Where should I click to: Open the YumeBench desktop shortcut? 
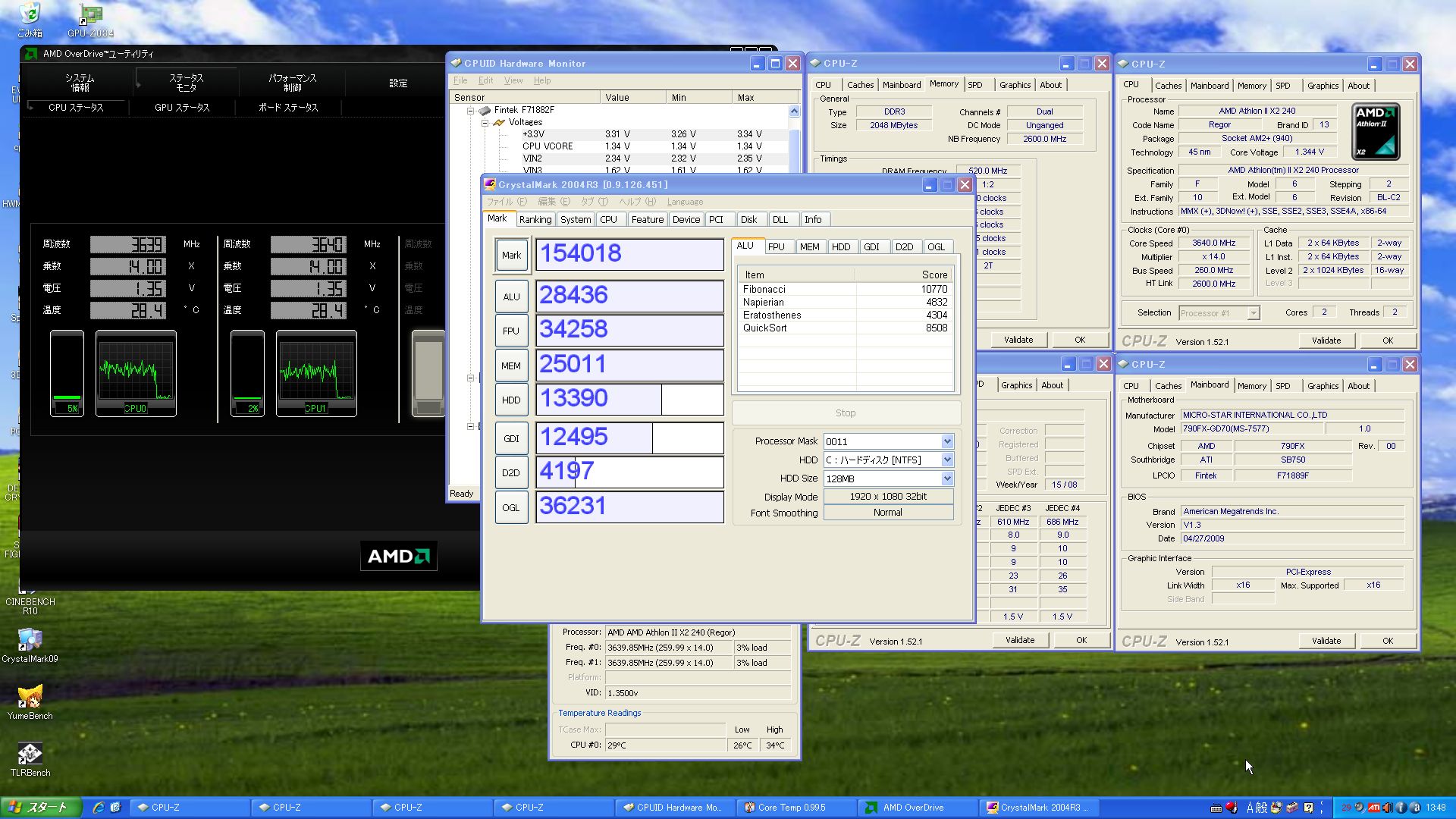tap(30, 702)
